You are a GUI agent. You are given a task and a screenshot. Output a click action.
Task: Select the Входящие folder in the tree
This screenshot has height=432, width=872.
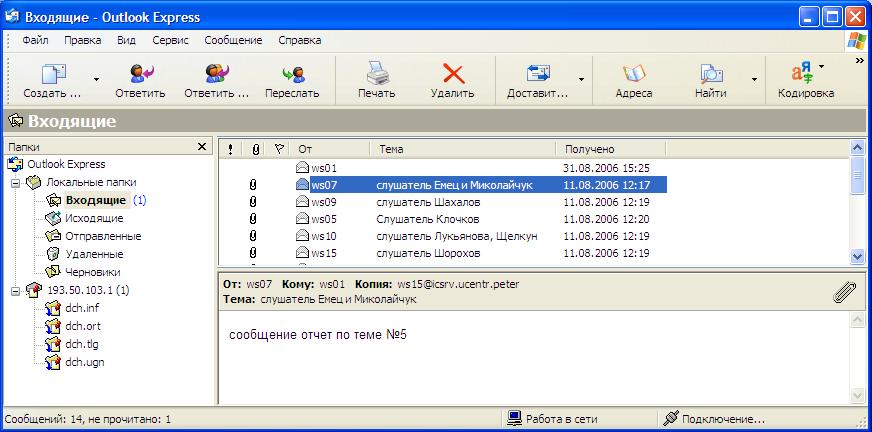point(97,200)
